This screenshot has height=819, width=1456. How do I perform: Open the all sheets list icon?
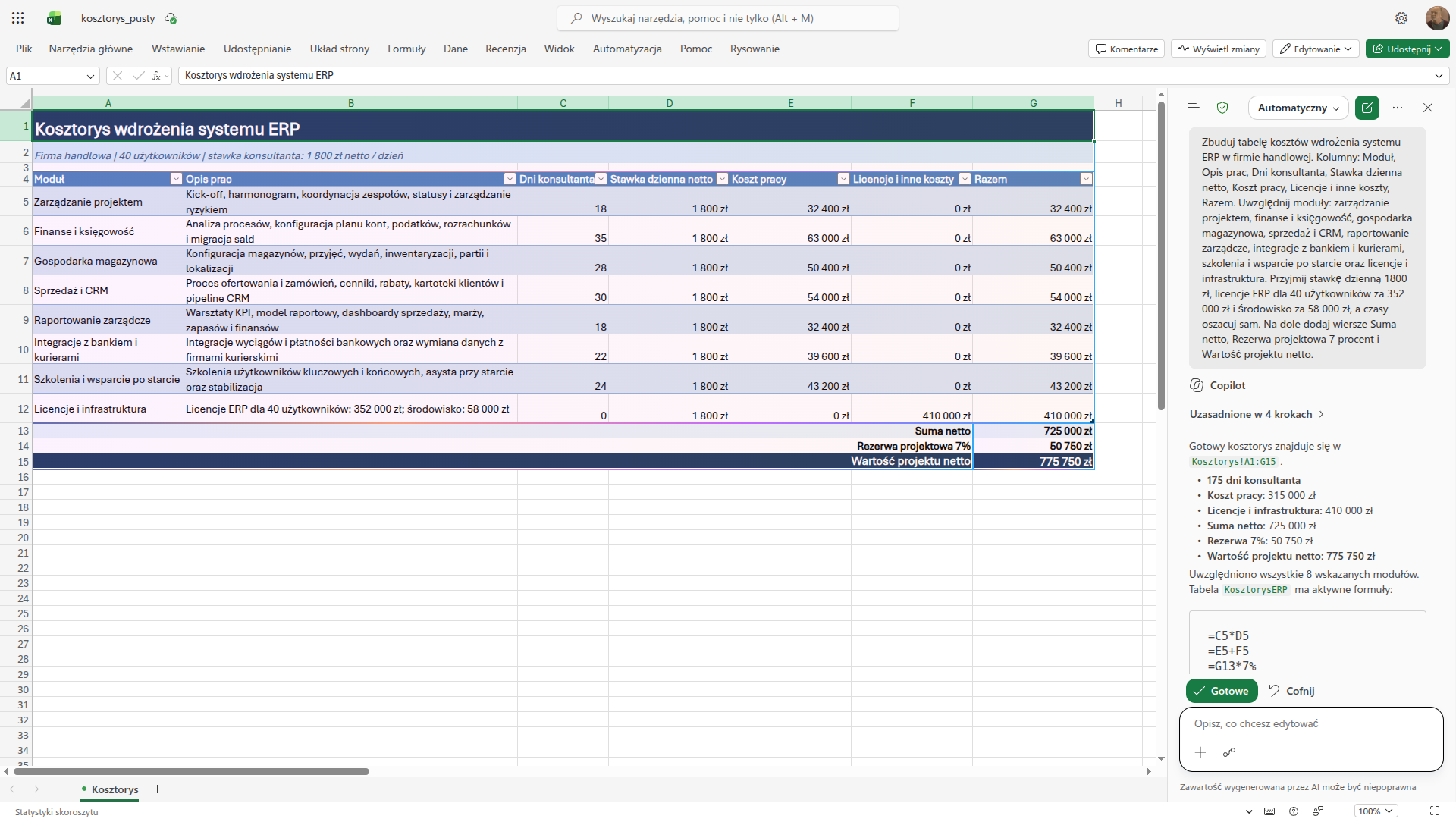(61, 789)
